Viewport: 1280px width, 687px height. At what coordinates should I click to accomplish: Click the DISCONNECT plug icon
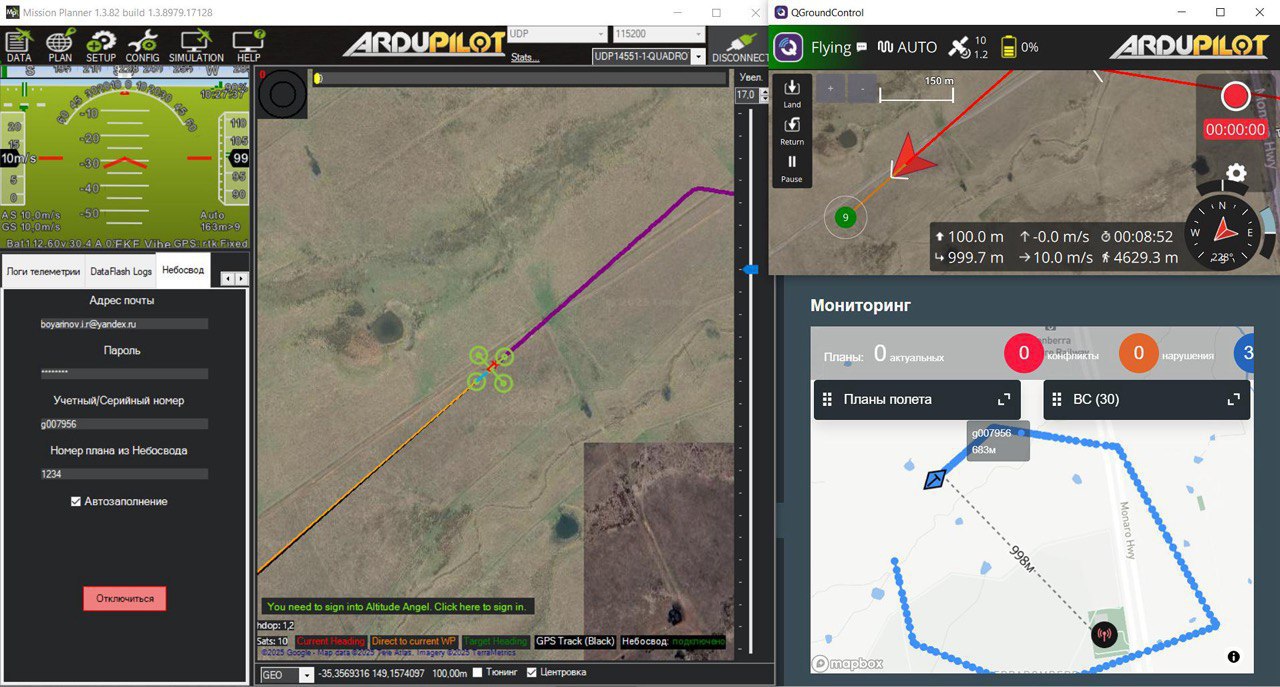[740, 46]
